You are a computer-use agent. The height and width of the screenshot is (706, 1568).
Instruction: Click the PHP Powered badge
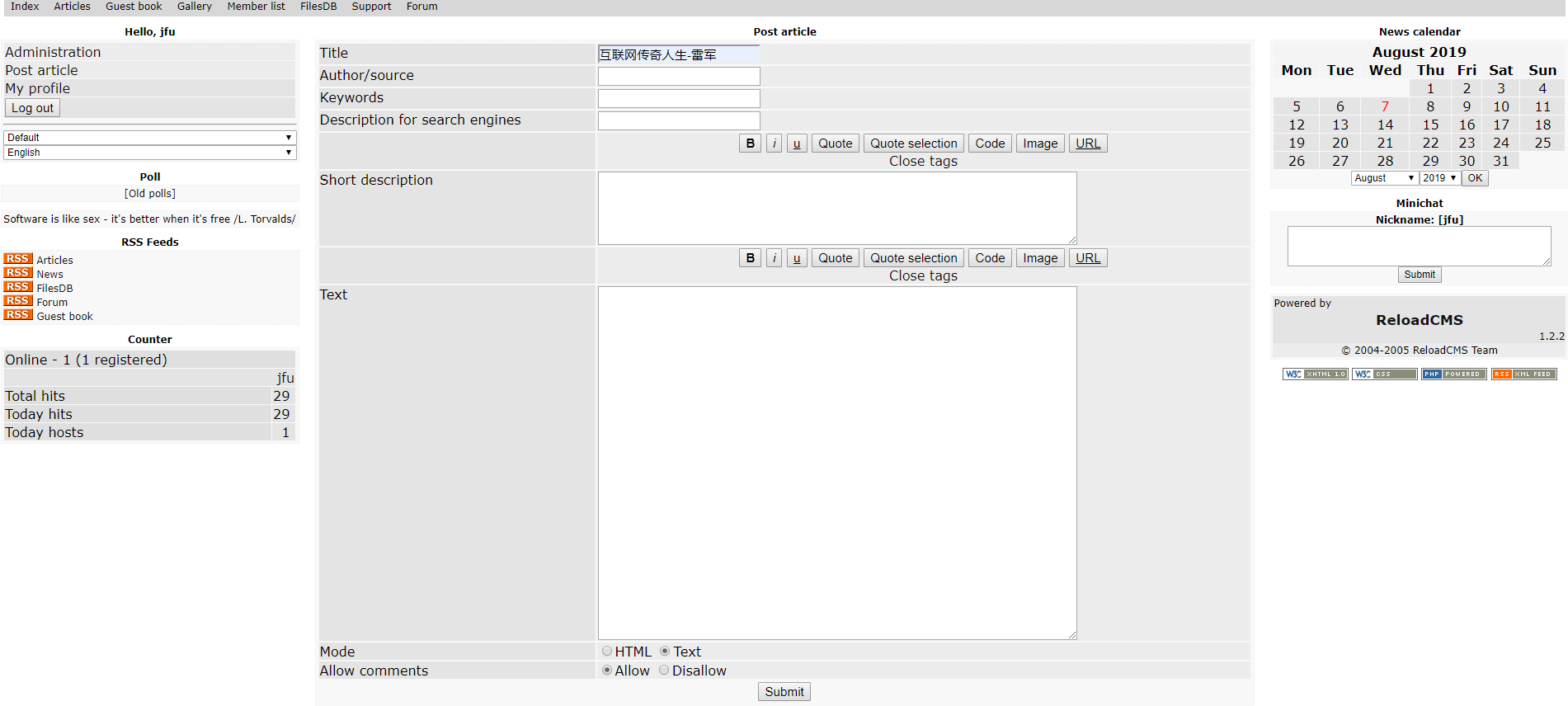tap(1453, 374)
